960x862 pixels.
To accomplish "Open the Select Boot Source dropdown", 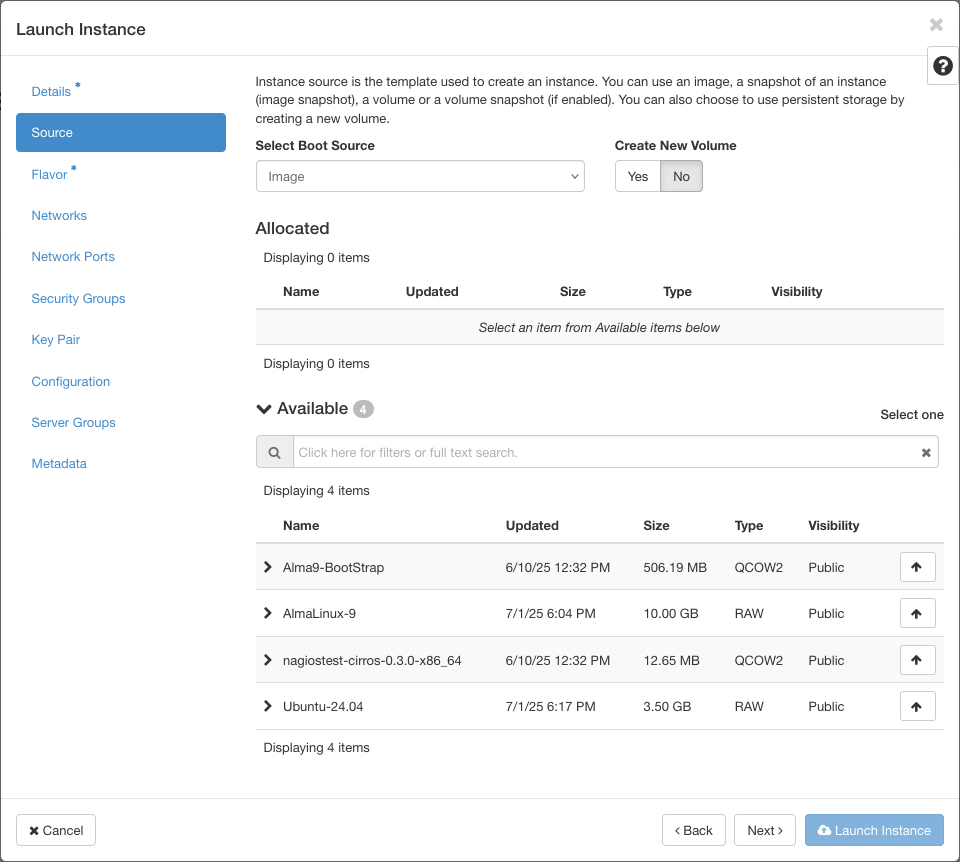I will pyautogui.click(x=420, y=176).
